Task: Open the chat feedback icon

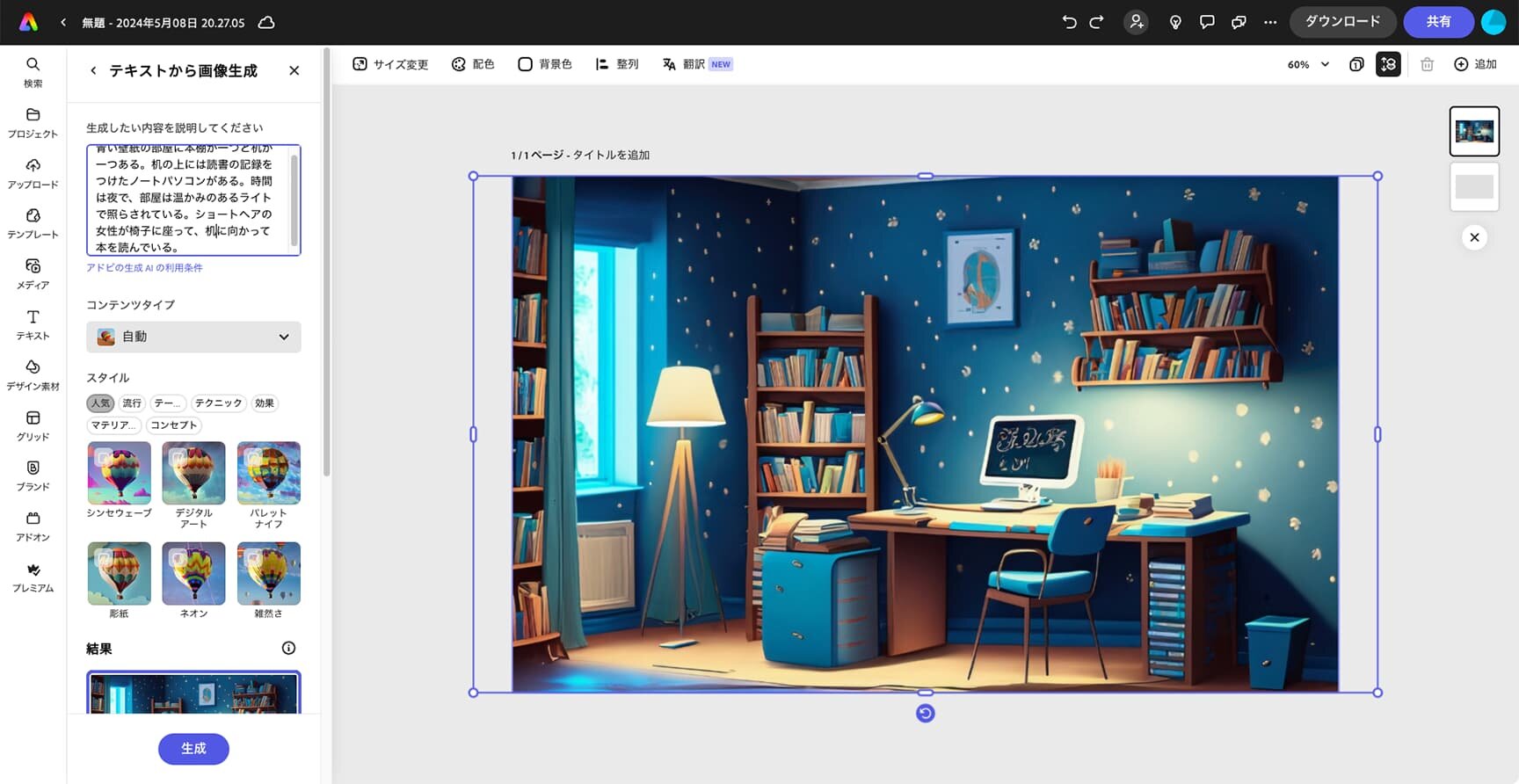Action: (x=1239, y=22)
